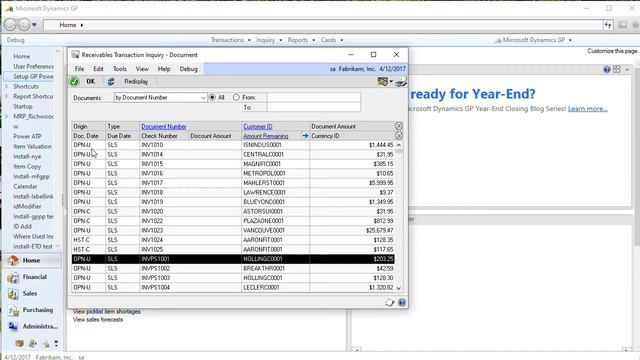
Task: Click the blue help icon at the inquiry window bottom
Action: click(x=402, y=302)
